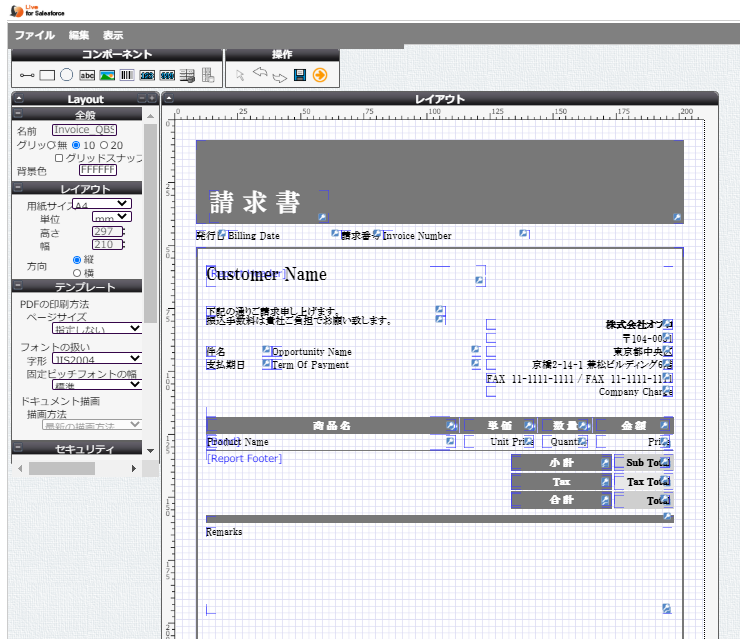Viewport: 740px width, 639px height.
Task: Insert an image component from toolbar
Action: 107,75
